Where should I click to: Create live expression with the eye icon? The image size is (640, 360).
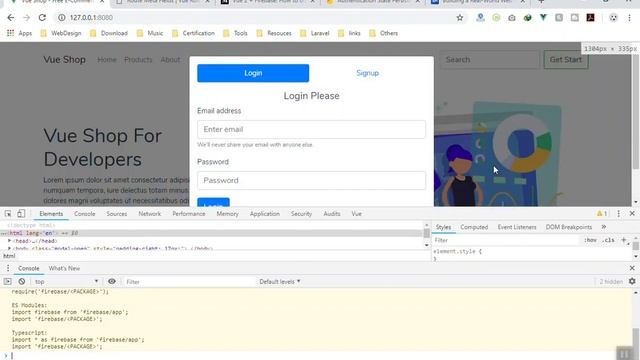point(111,281)
